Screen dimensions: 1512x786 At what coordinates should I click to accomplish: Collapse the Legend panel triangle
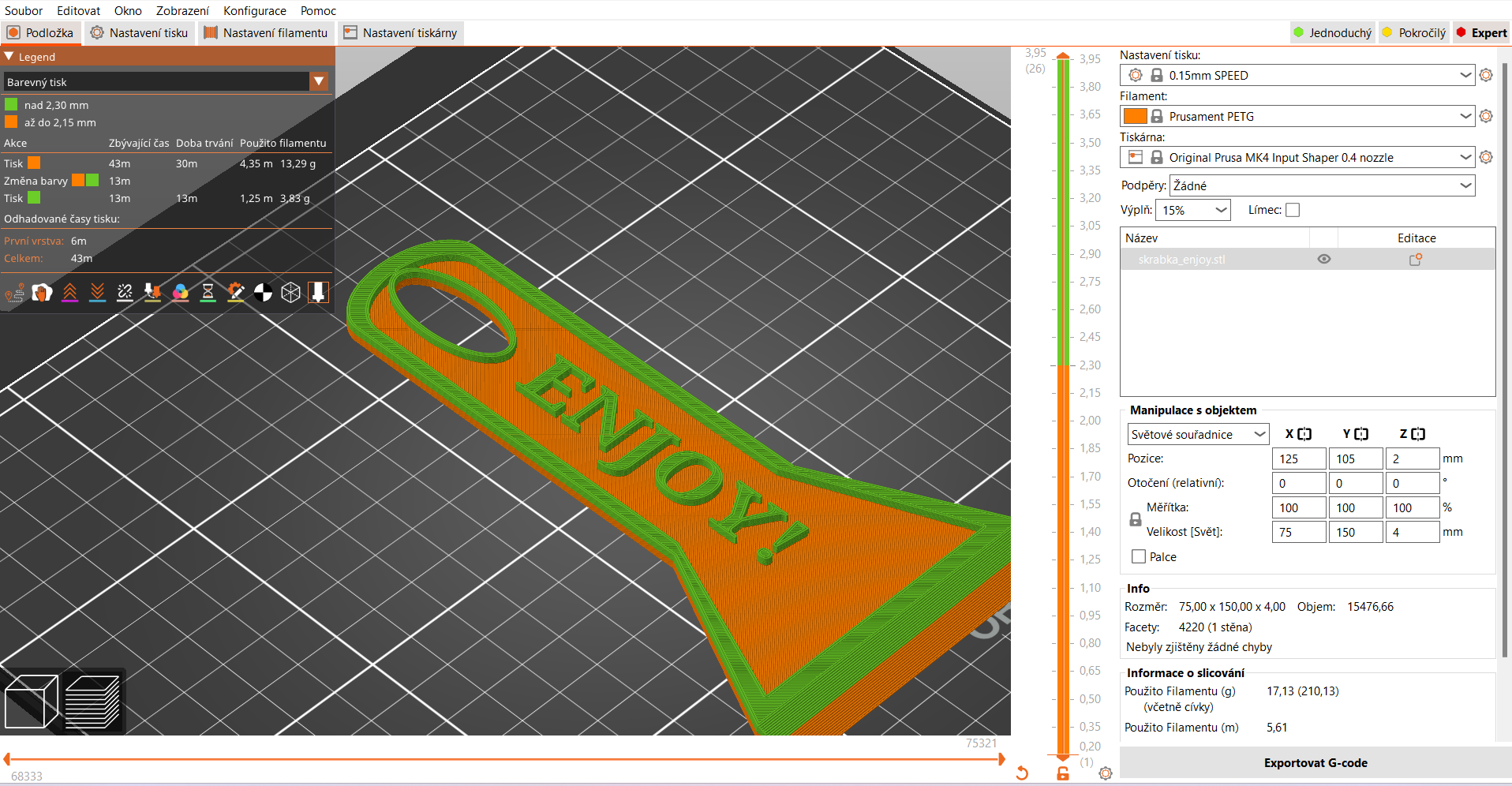9,57
